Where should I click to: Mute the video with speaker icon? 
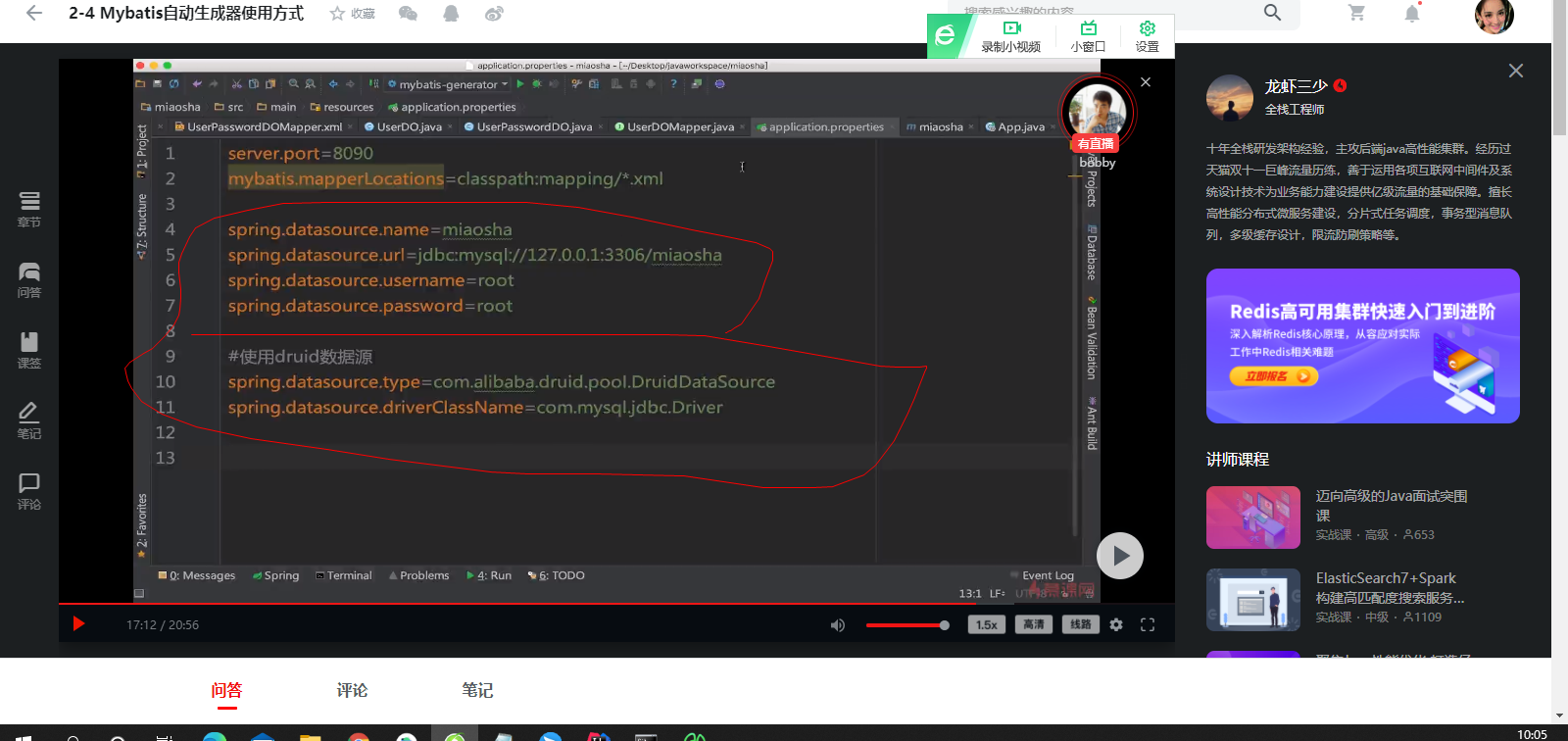[838, 625]
